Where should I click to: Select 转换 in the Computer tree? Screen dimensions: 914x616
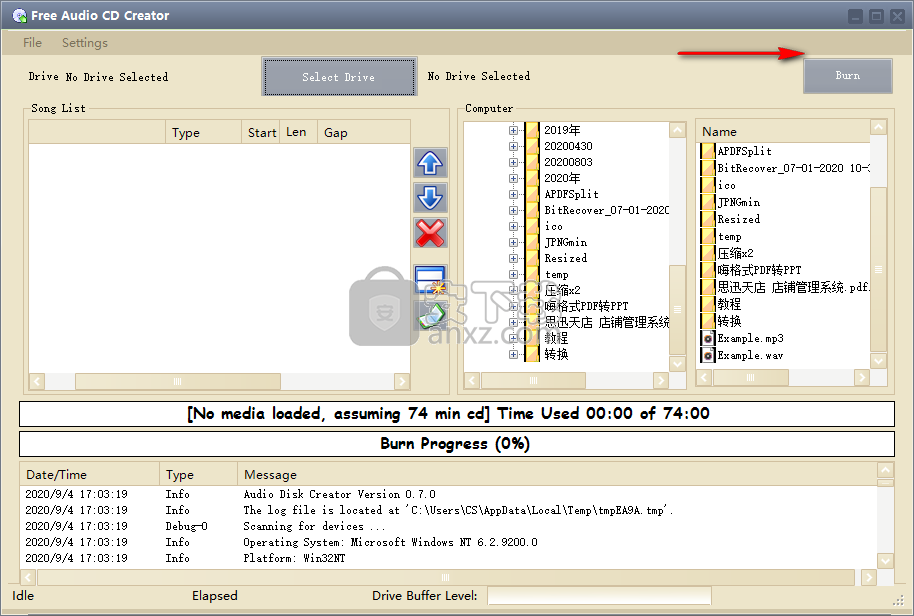coord(556,354)
